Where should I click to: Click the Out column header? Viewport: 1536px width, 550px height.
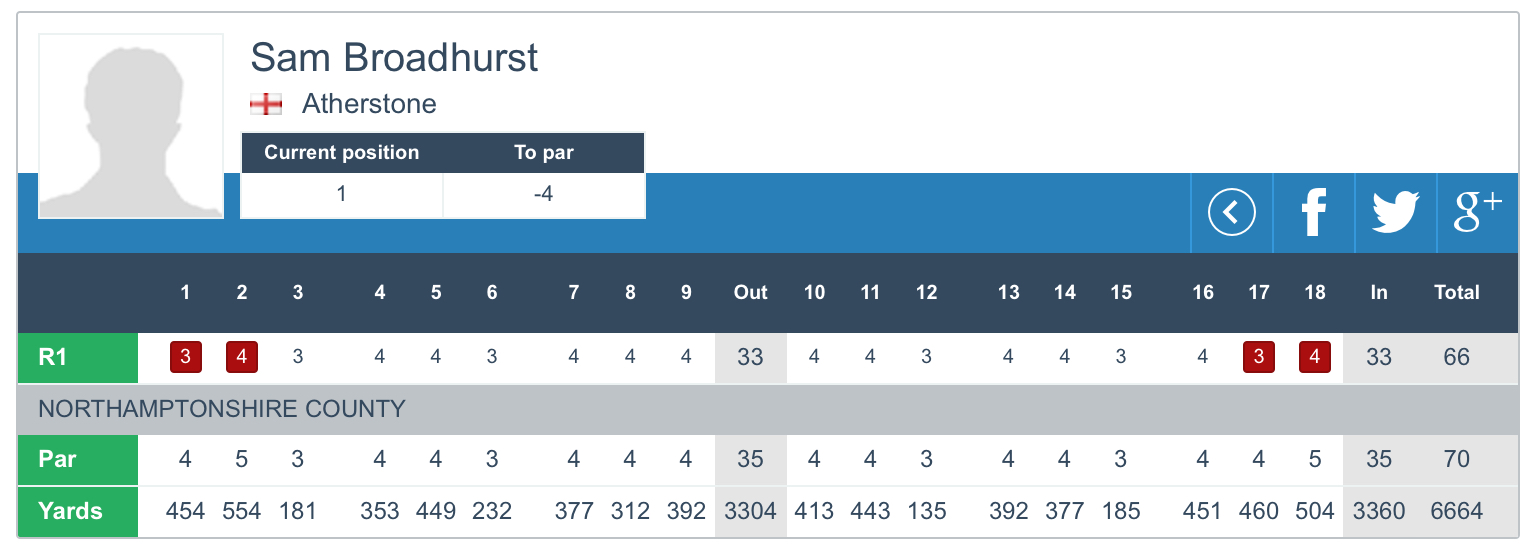750,292
